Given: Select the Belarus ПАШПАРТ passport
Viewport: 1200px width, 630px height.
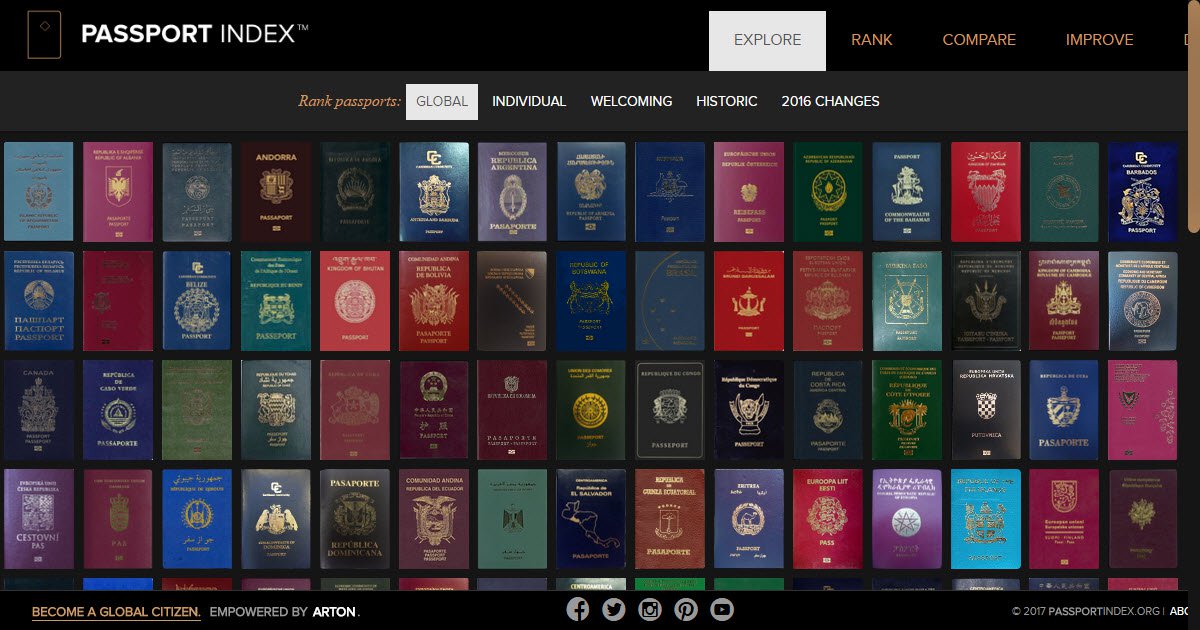Looking at the screenshot, I should [39, 301].
